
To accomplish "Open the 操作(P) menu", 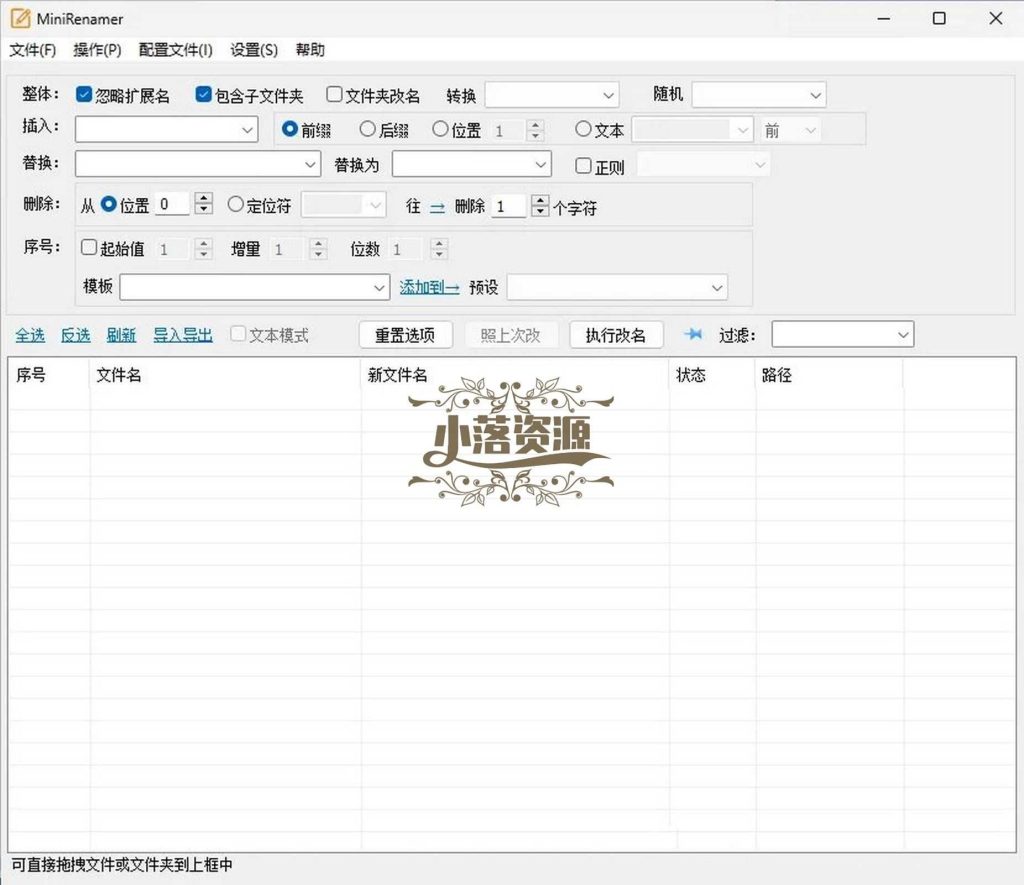I will point(97,50).
